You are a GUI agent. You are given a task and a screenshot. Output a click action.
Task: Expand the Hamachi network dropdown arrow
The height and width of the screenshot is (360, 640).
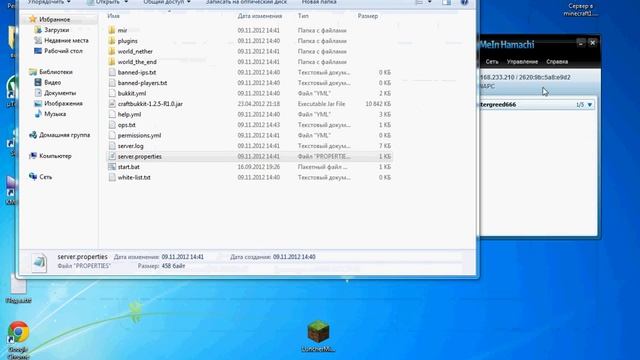pyautogui.click(x=590, y=105)
